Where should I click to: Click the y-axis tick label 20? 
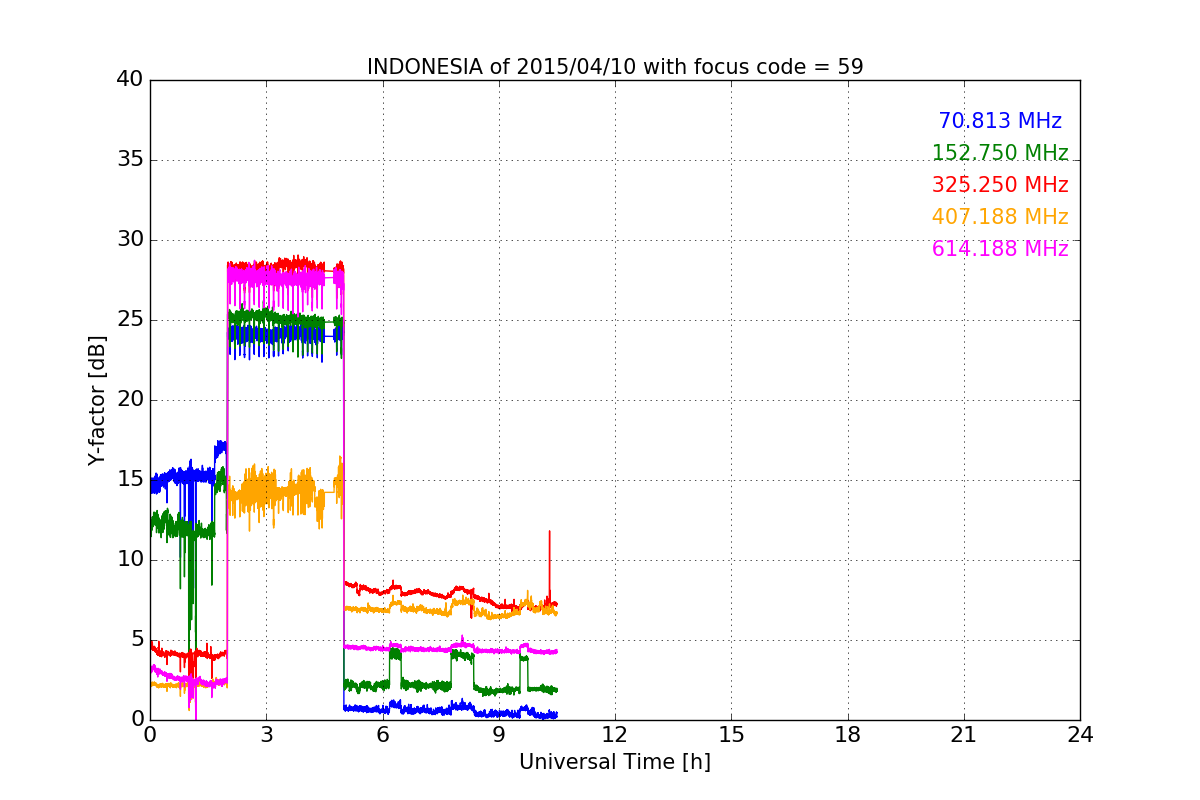pyautogui.click(x=130, y=400)
